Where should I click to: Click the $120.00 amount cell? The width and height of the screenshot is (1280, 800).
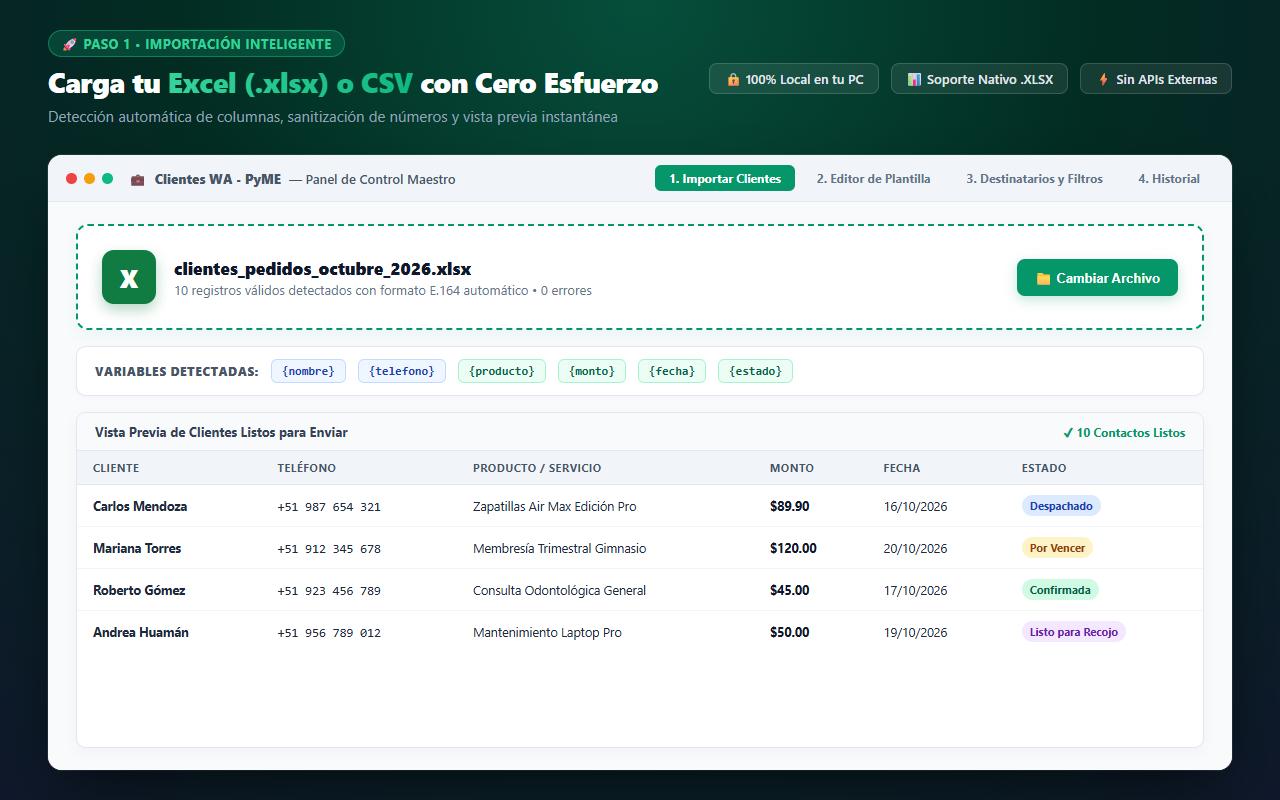click(793, 548)
